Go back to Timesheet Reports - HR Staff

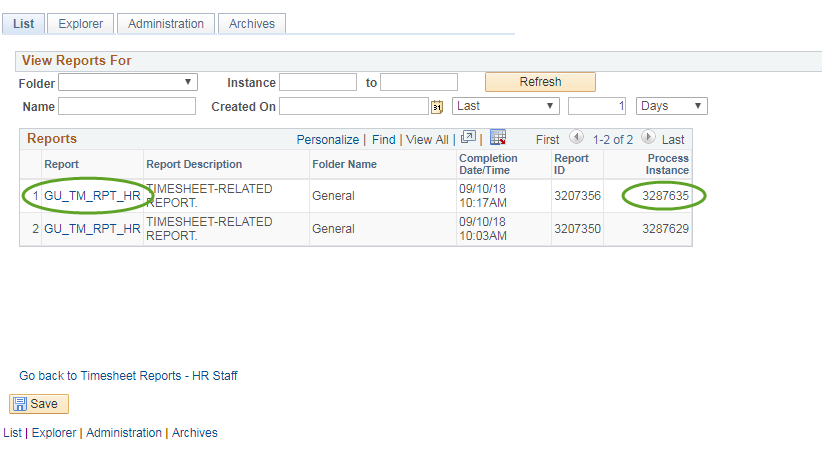tap(128, 376)
